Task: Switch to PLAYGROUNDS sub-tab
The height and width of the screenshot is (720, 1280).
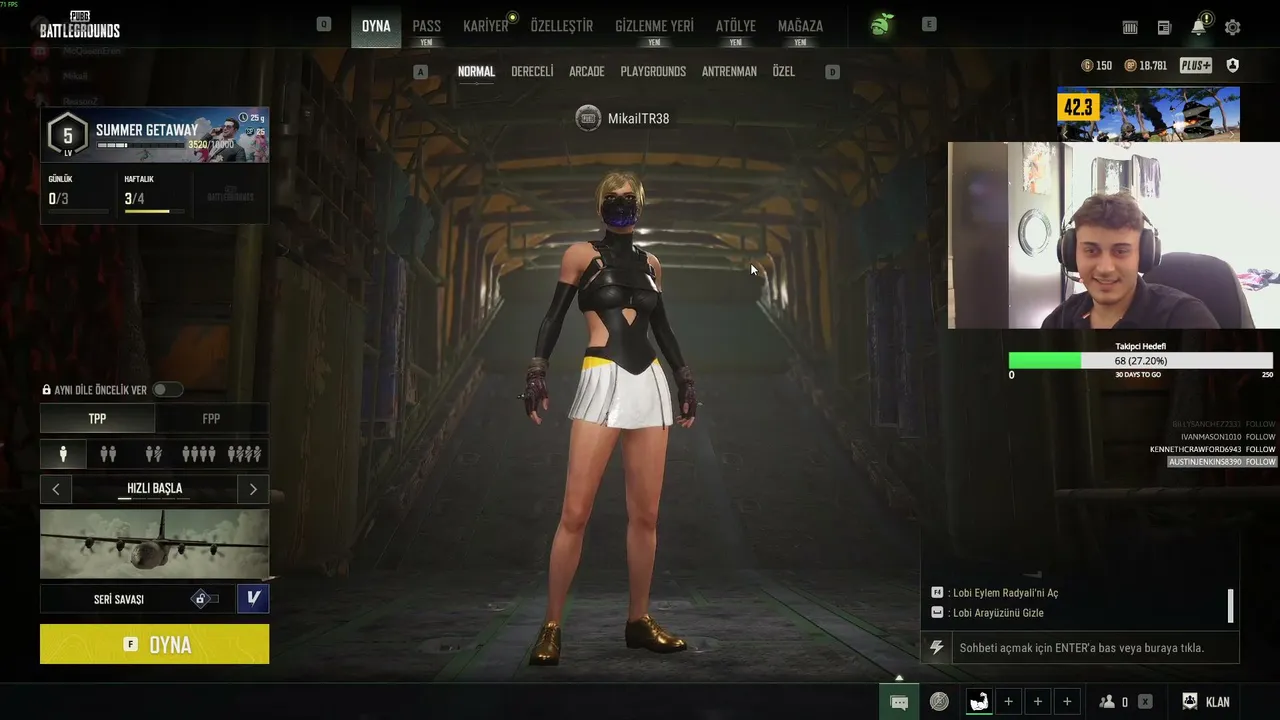Action: point(653,72)
